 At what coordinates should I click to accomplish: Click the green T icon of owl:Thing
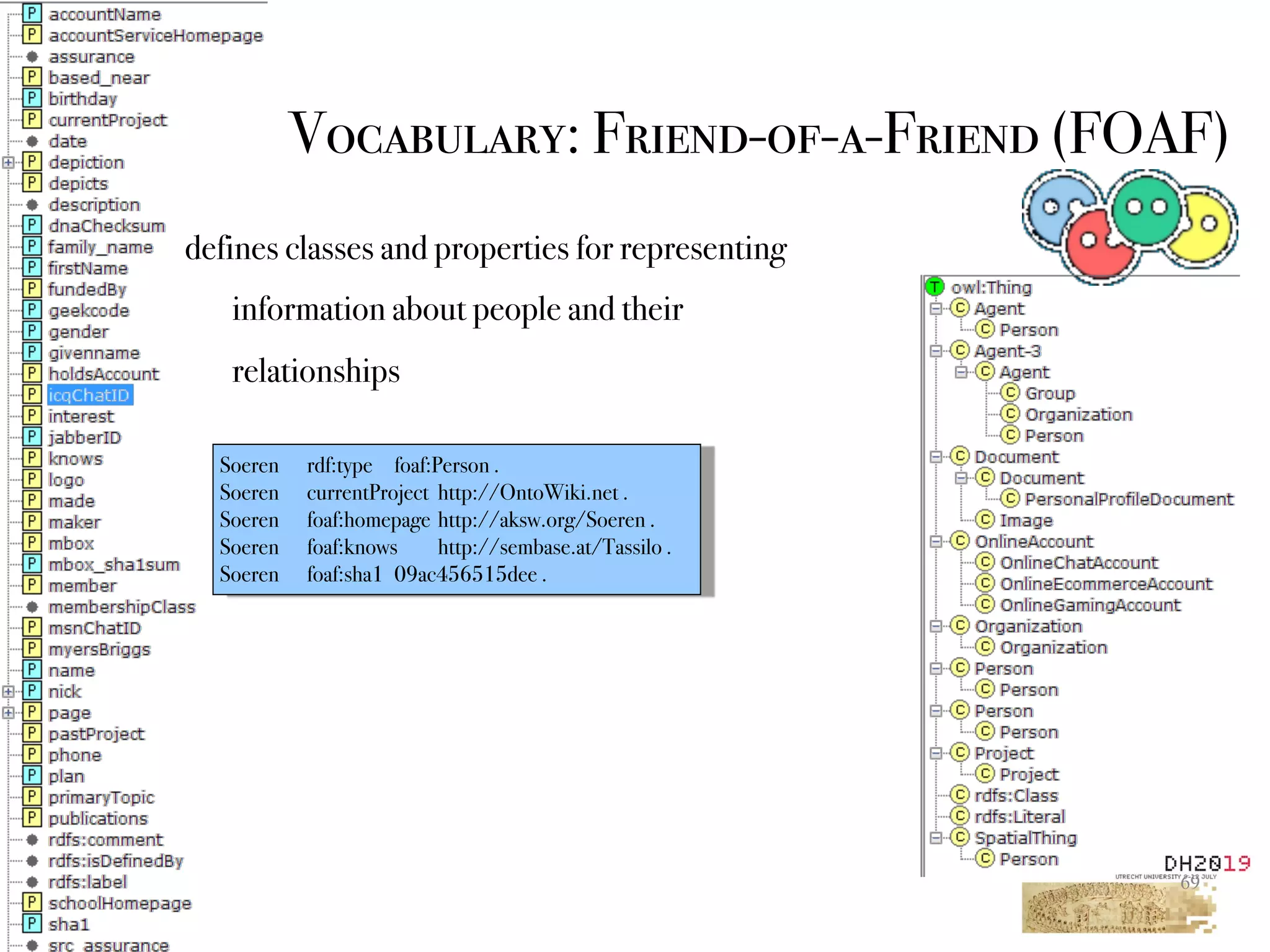coord(935,287)
